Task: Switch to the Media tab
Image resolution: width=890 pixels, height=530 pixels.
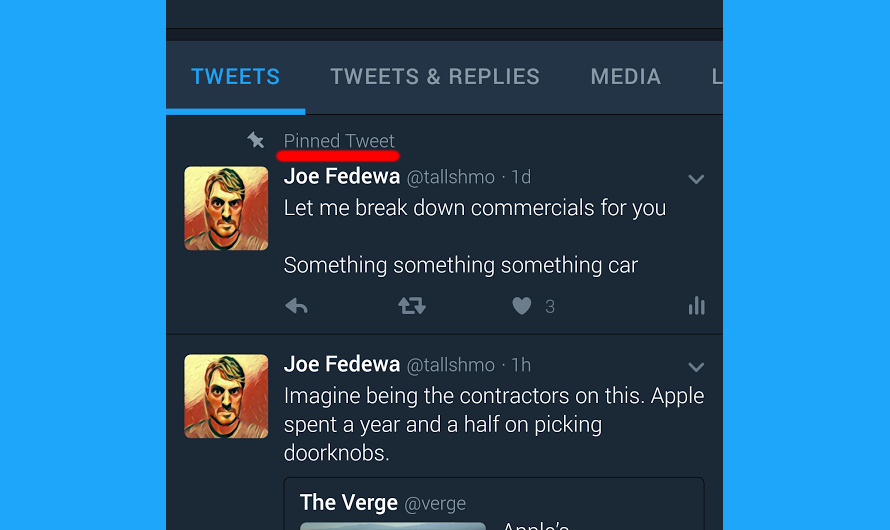Action: pos(625,77)
